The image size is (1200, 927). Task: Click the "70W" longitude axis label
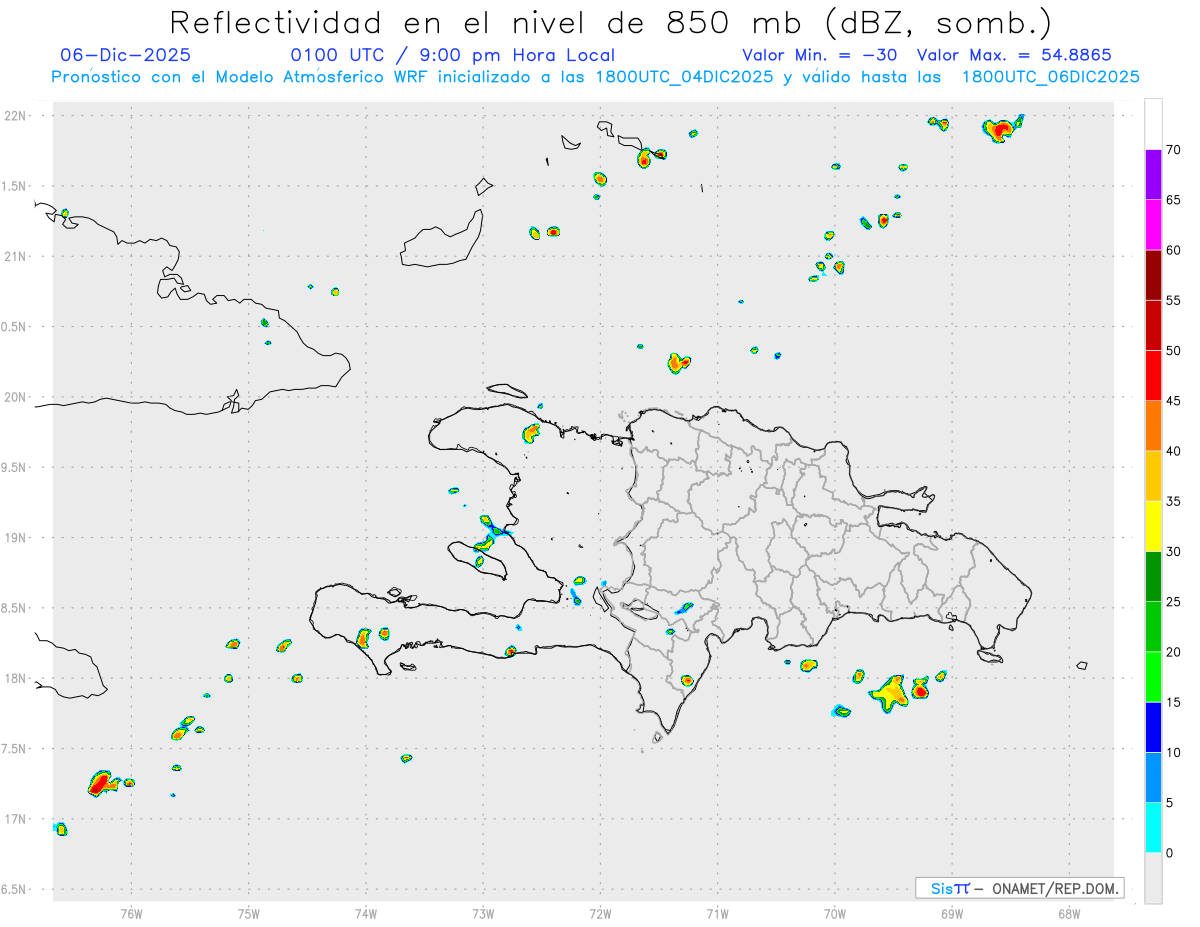[x=835, y=913]
